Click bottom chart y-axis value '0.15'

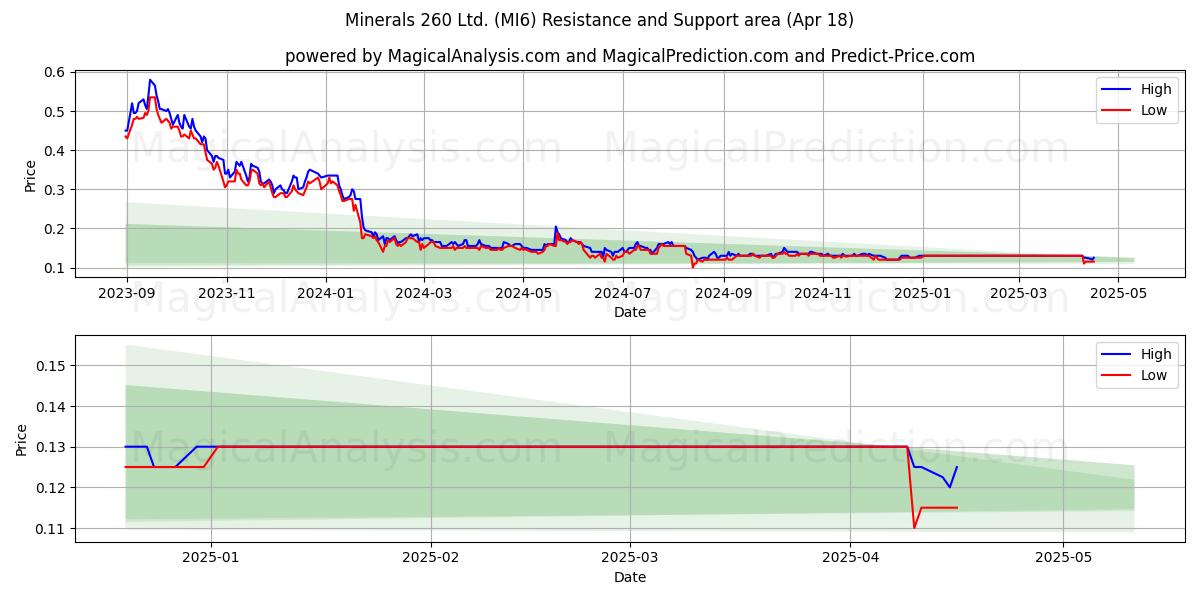coord(50,366)
